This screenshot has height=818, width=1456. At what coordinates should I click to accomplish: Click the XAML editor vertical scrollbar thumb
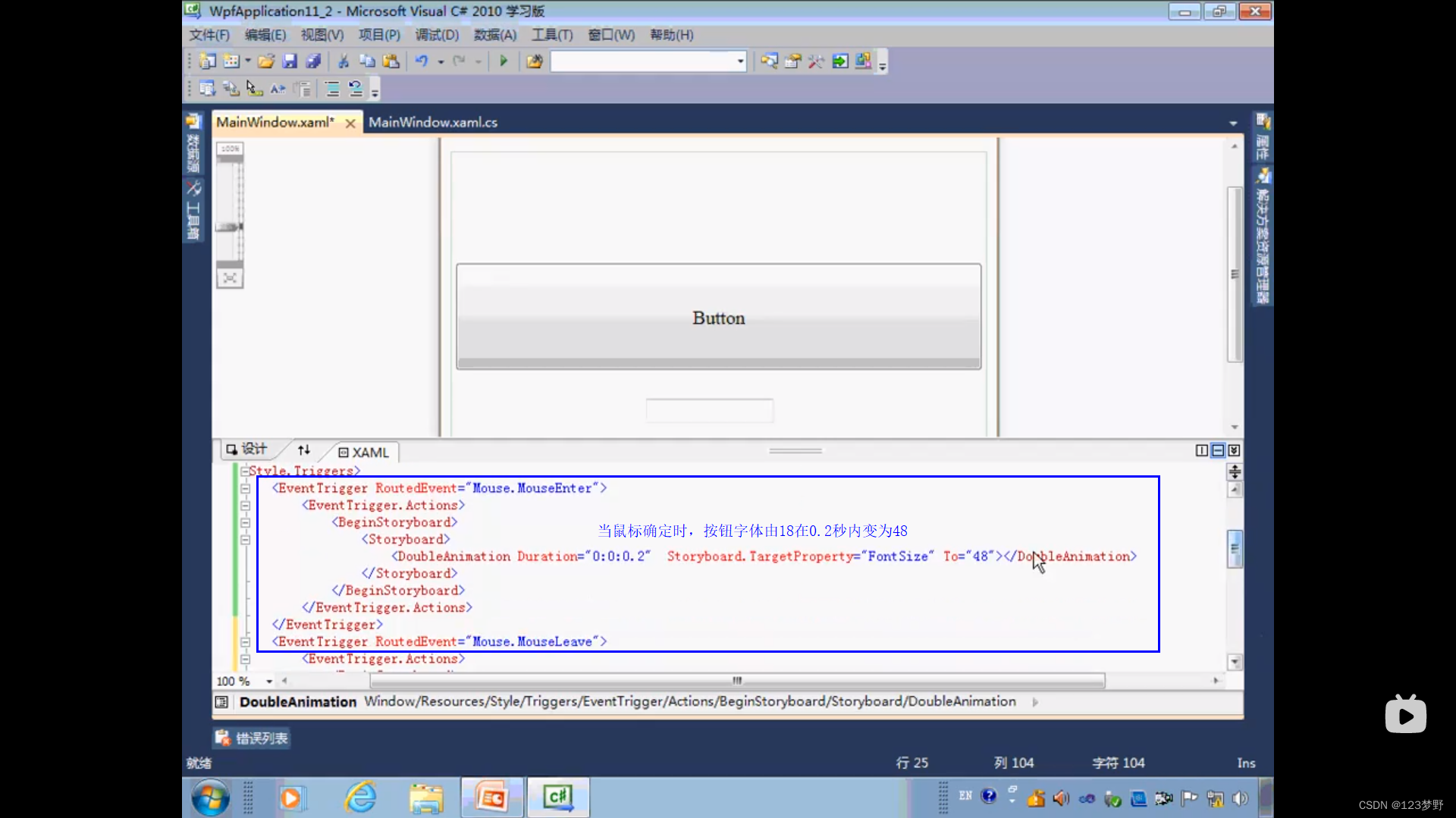(1235, 549)
